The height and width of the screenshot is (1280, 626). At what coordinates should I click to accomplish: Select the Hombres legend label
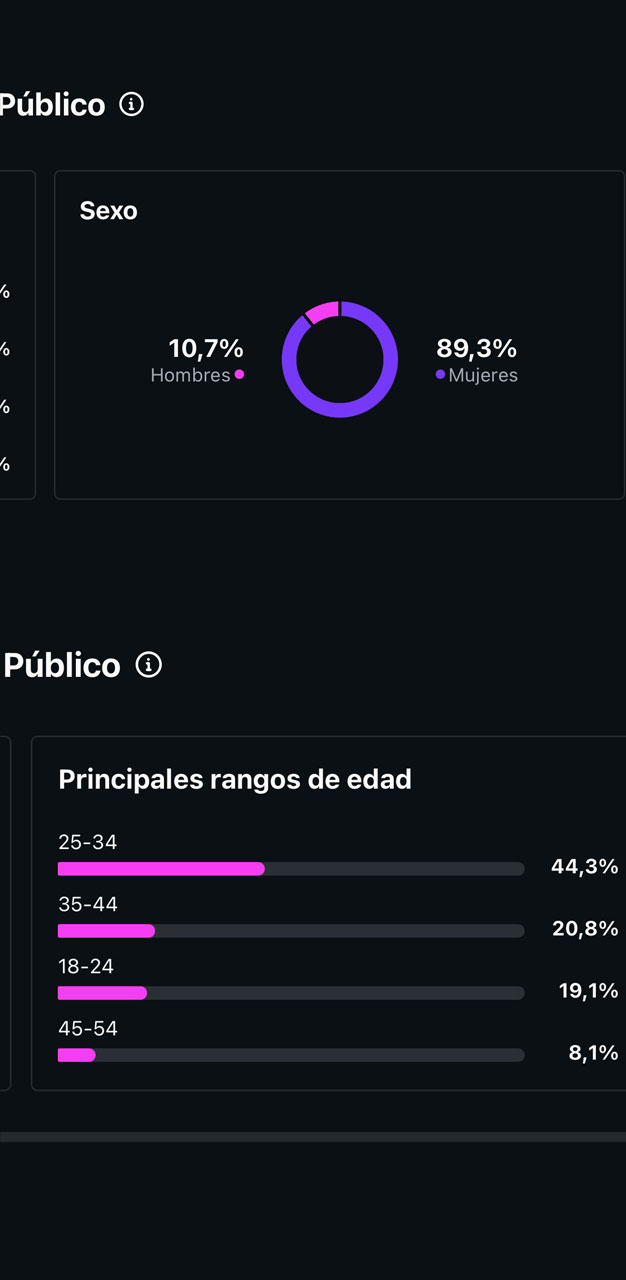point(190,376)
